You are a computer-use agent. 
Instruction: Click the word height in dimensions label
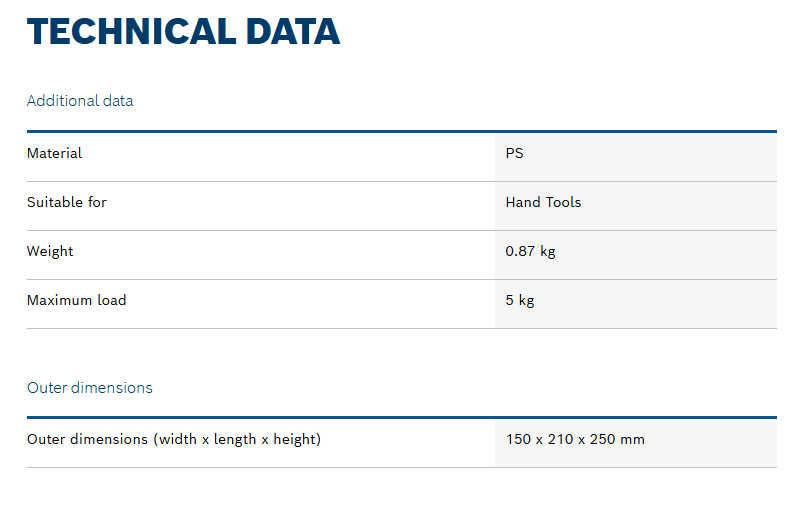pyautogui.click(x=295, y=439)
